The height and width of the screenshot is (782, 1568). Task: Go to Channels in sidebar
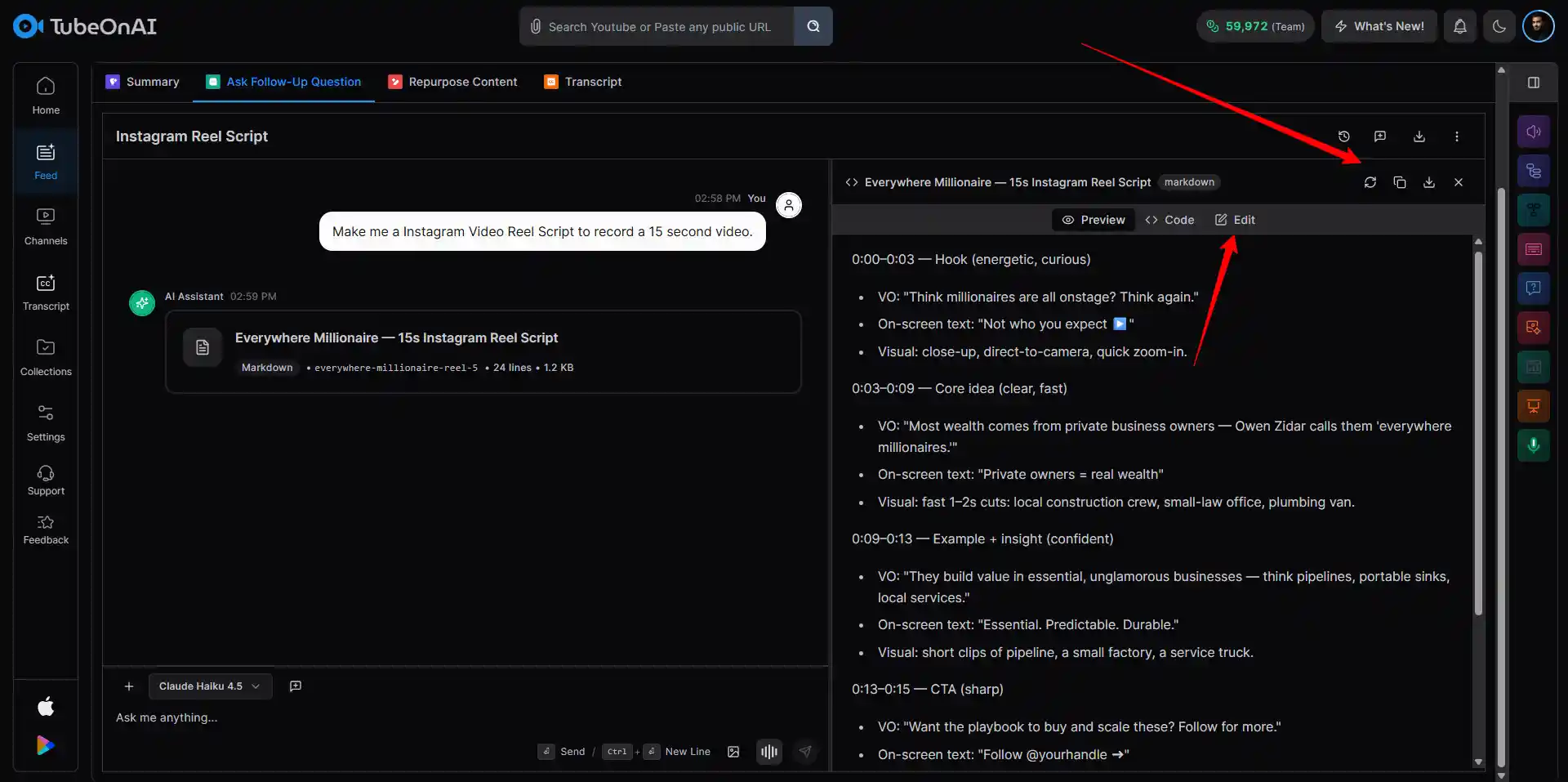click(x=46, y=226)
